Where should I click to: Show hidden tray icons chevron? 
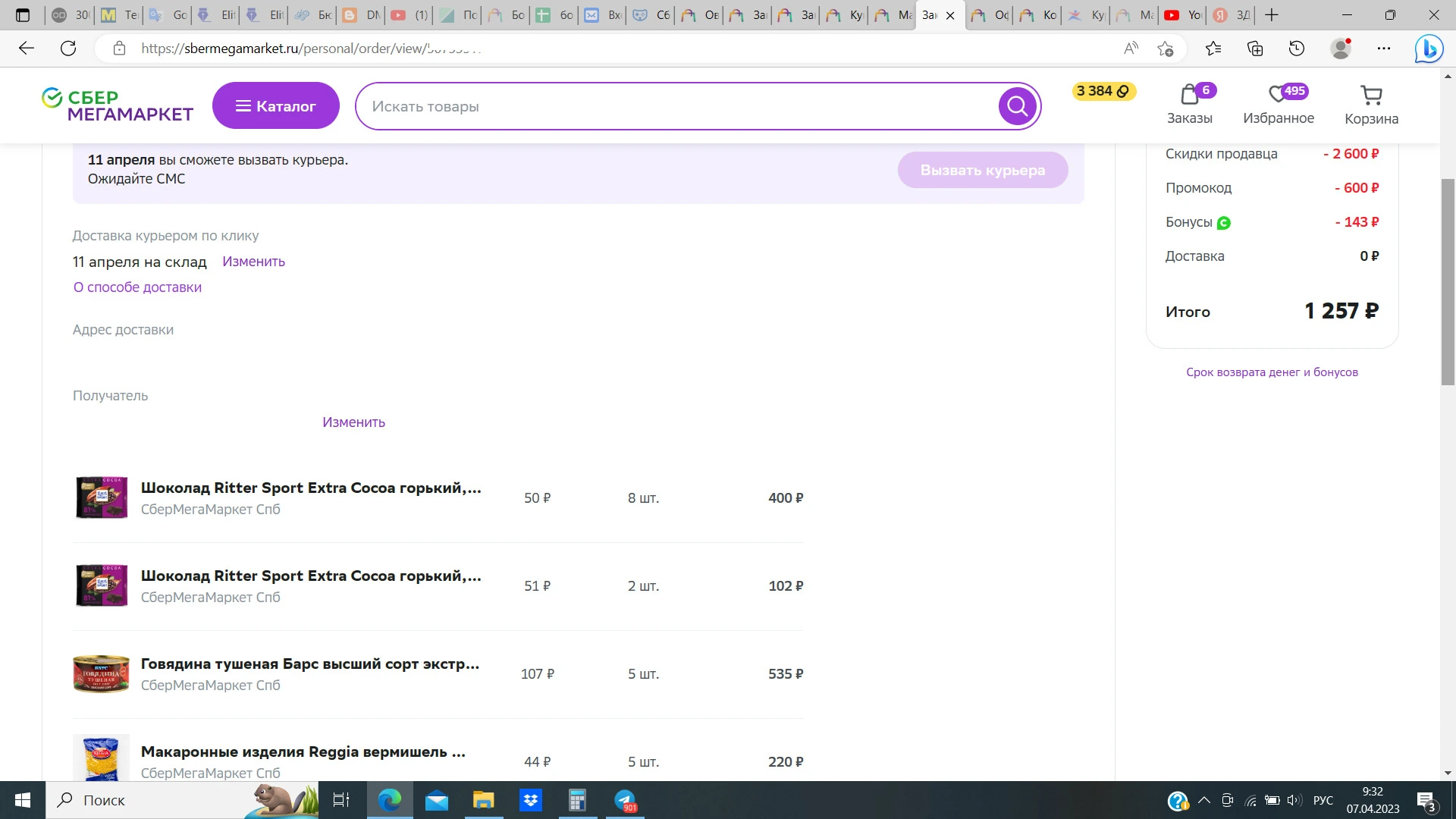tap(1204, 800)
